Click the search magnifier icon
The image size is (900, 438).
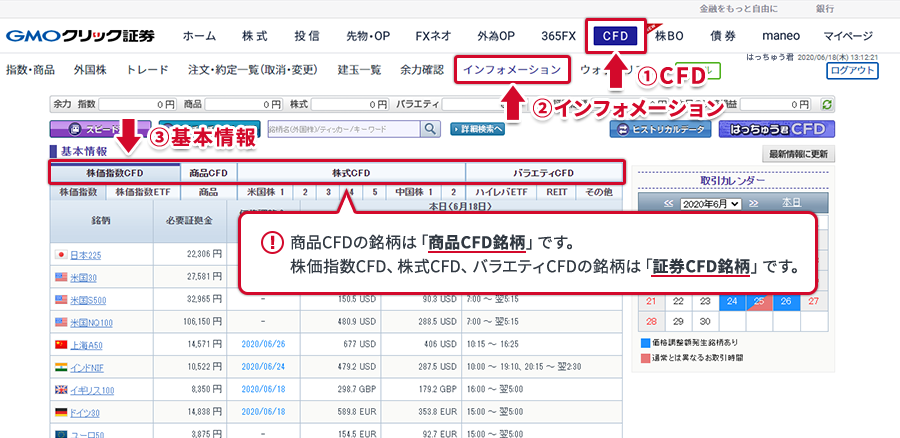pos(431,129)
